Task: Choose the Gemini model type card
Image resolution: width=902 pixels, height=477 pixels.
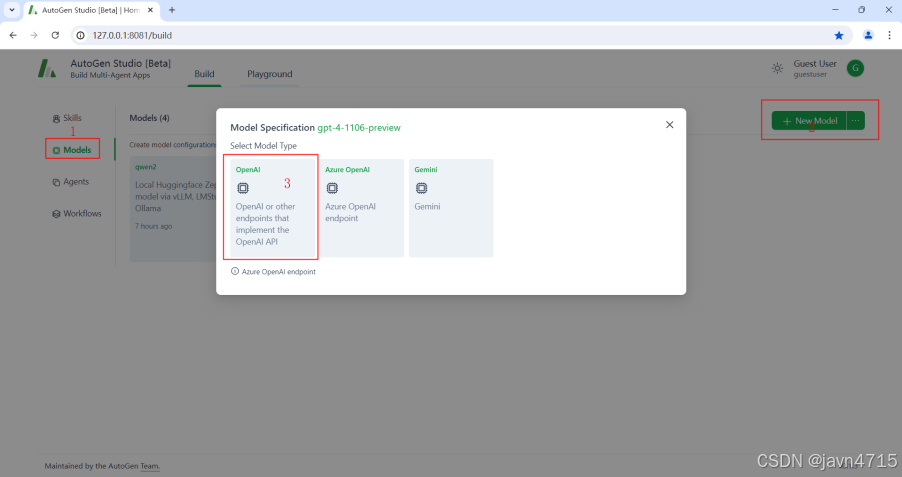Action: click(x=451, y=208)
